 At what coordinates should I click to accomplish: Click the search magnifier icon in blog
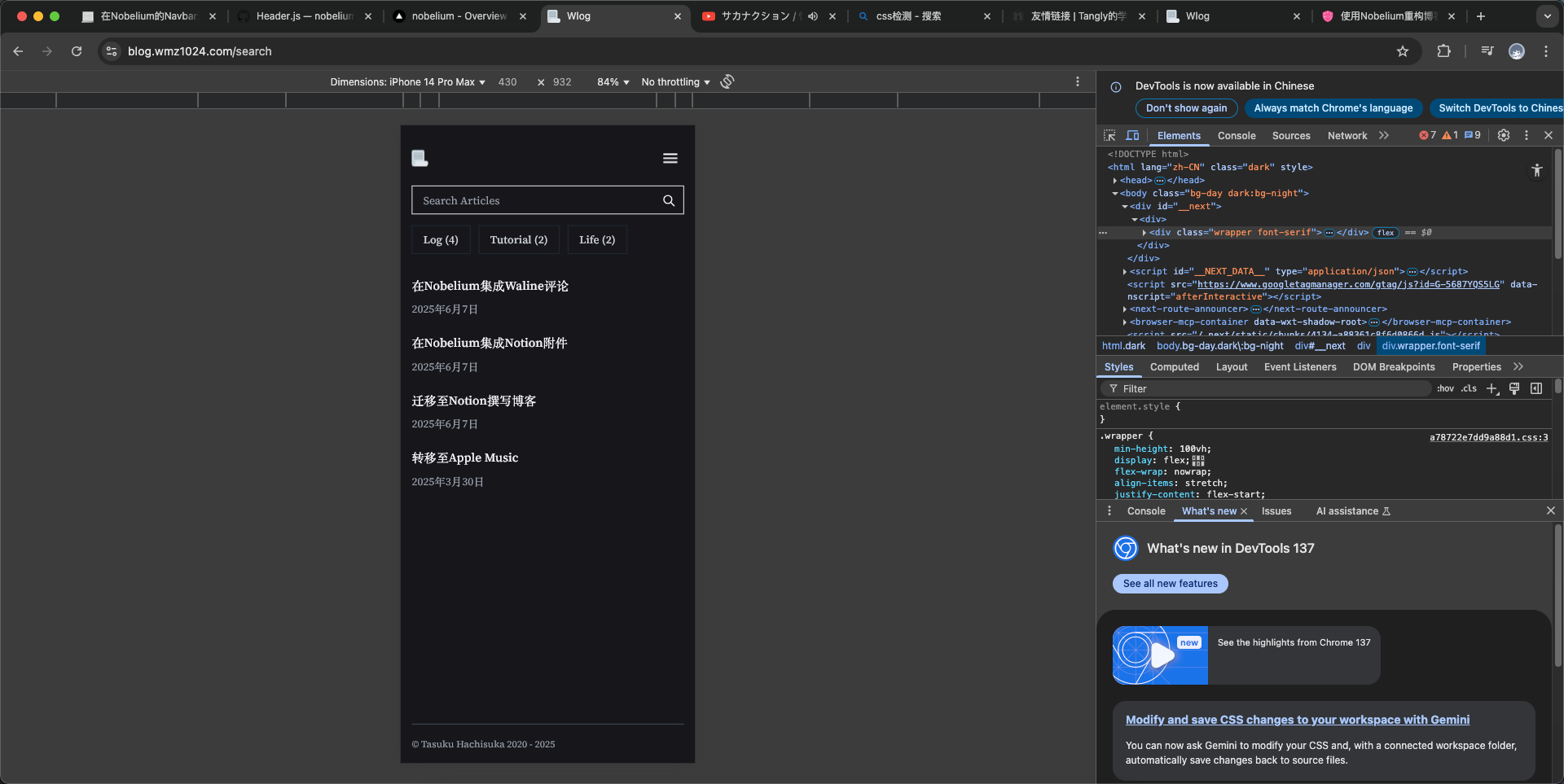coord(668,200)
